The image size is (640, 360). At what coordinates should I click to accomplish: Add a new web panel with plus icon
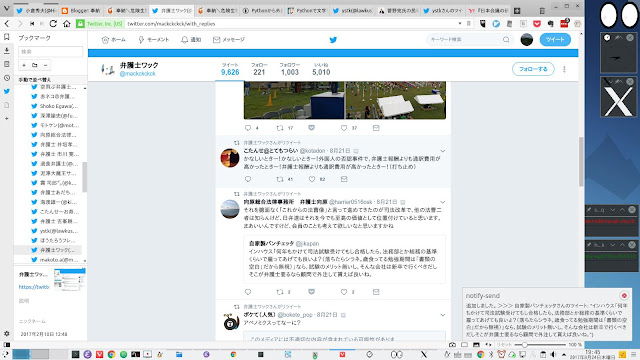click(7, 118)
